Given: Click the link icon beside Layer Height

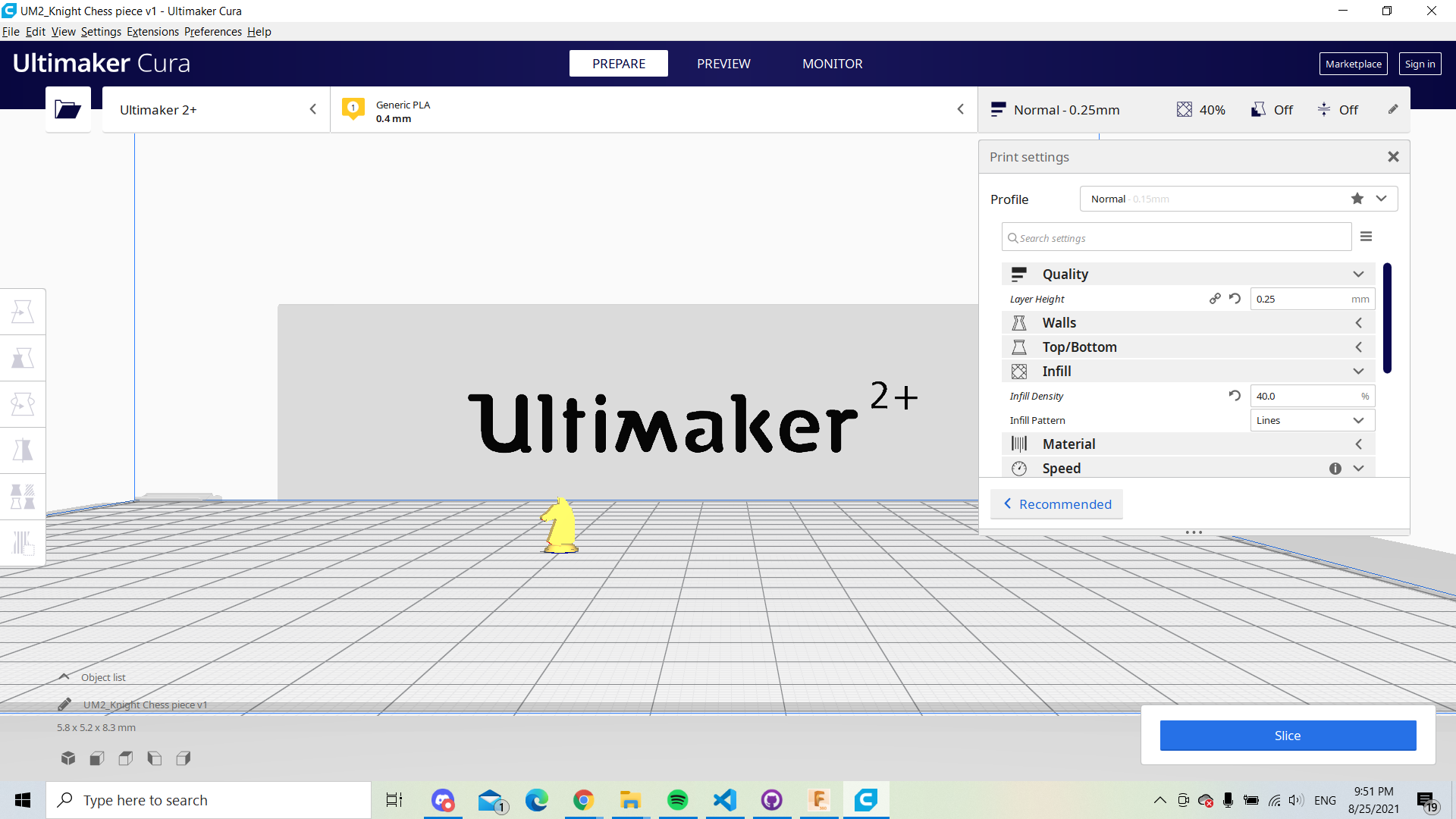Looking at the screenshot, I should 1215,299.
